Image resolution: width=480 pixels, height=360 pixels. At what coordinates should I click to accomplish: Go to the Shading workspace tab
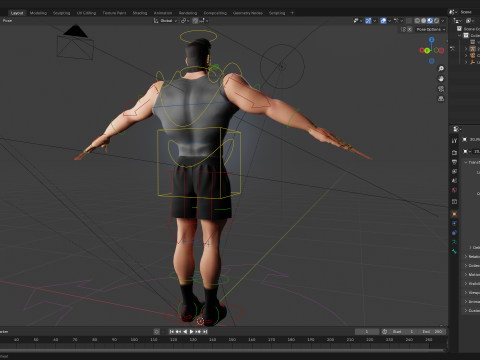coord(140,13)
